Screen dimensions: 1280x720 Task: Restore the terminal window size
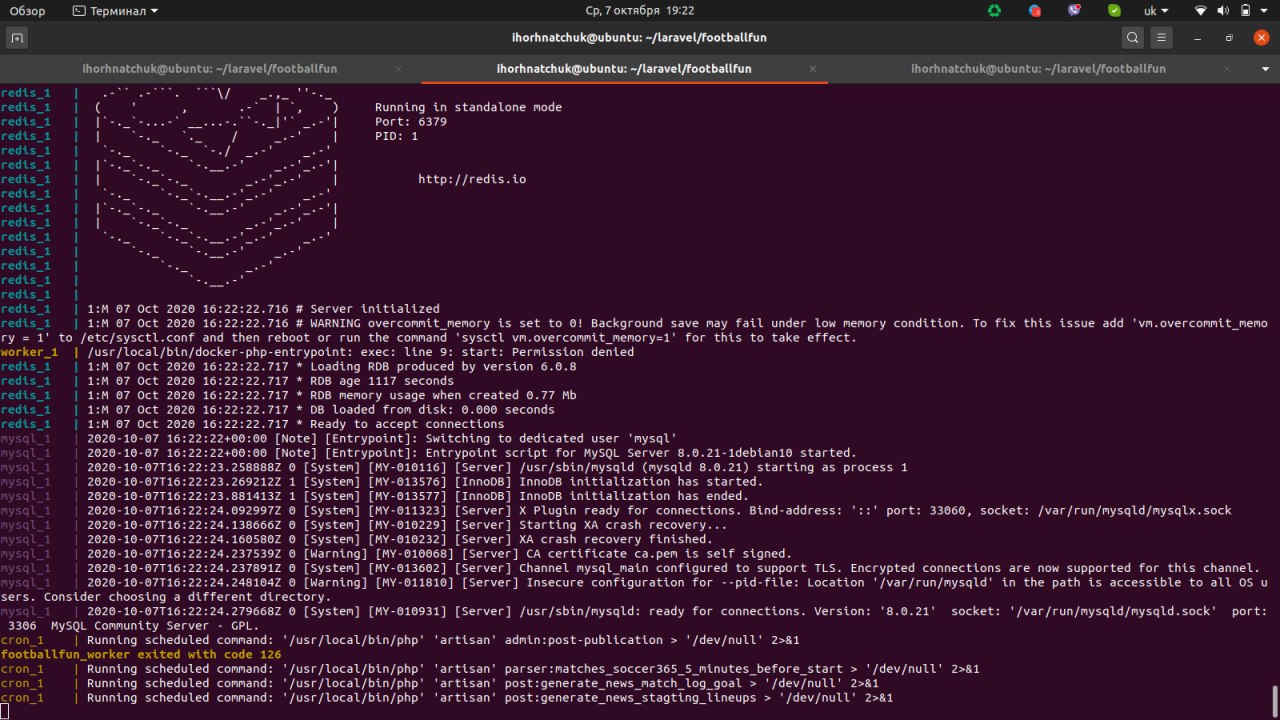tap(1230, 38)
